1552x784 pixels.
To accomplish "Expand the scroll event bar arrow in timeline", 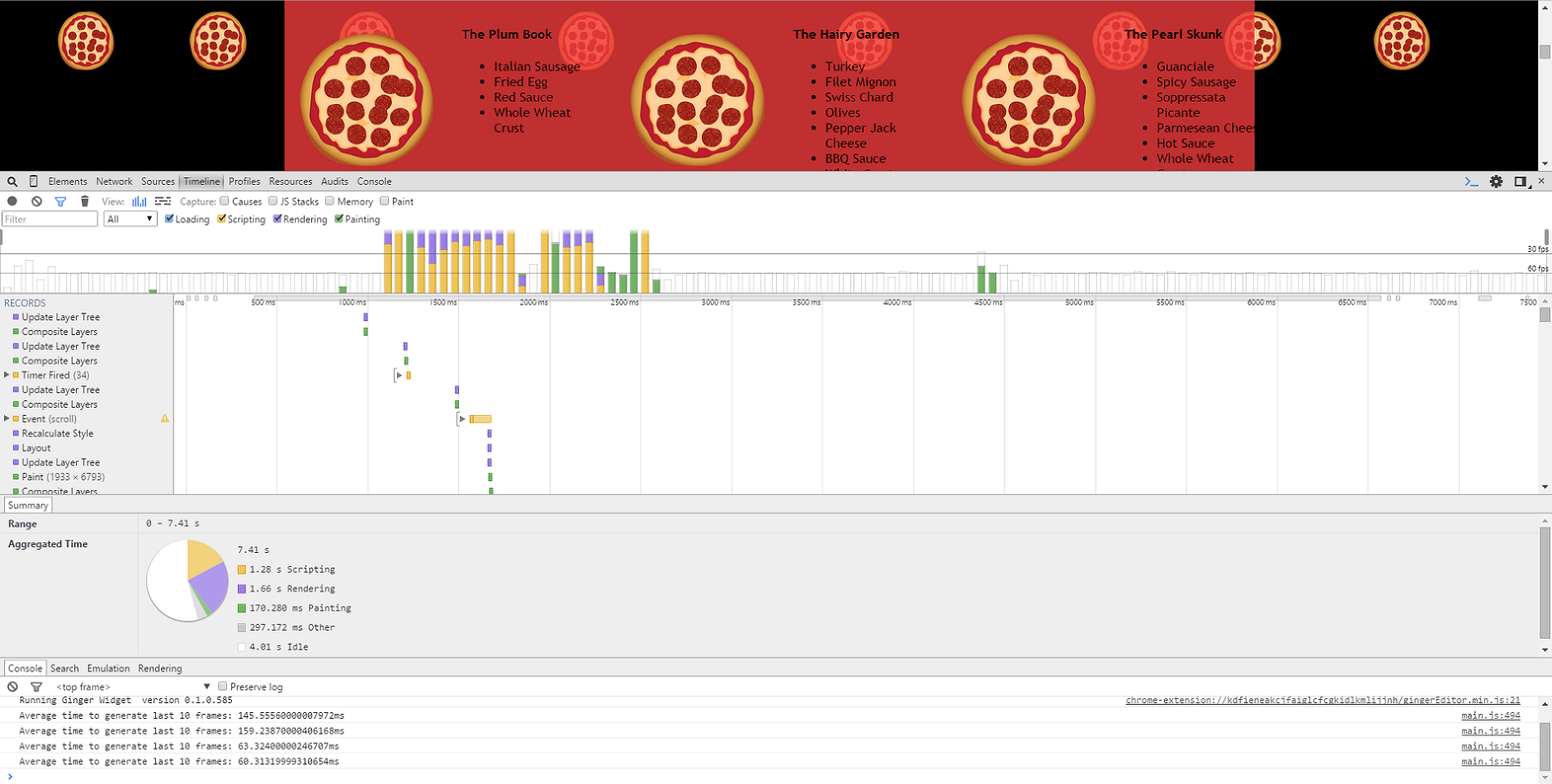I will [x=462, y=419].
